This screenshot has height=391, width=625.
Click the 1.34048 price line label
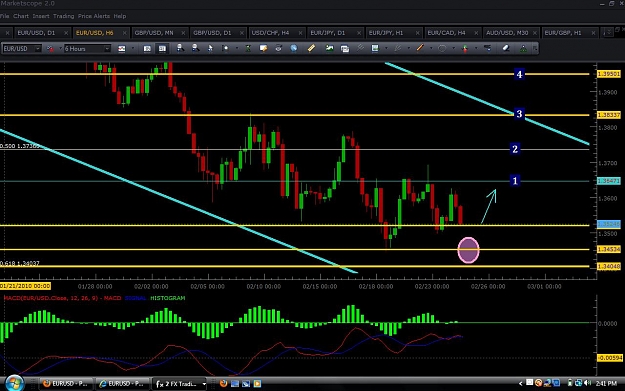click(609, 266)
